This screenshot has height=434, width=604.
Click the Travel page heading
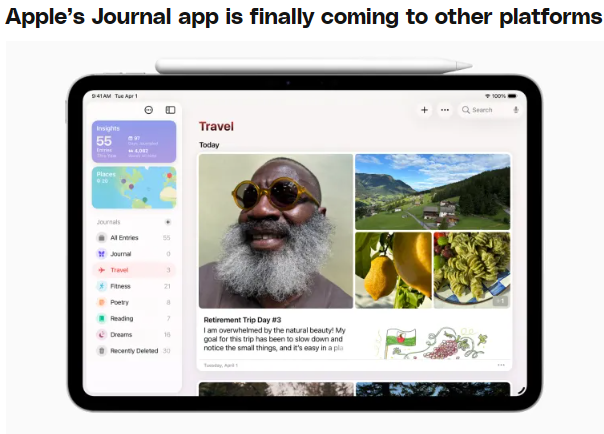[216, 126]
